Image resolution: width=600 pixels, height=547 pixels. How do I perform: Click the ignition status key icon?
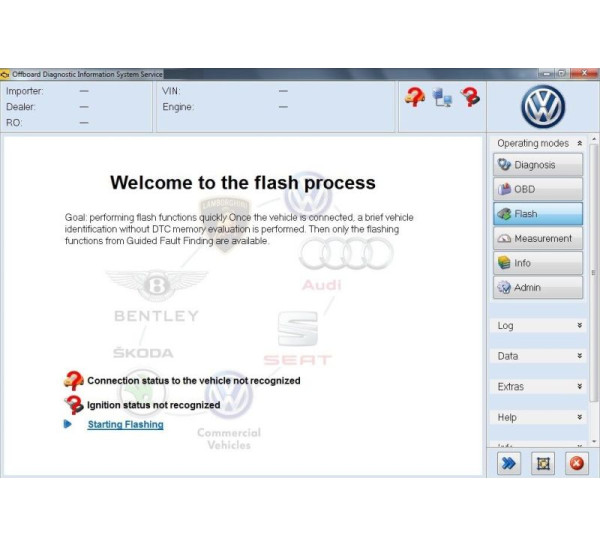470,97
